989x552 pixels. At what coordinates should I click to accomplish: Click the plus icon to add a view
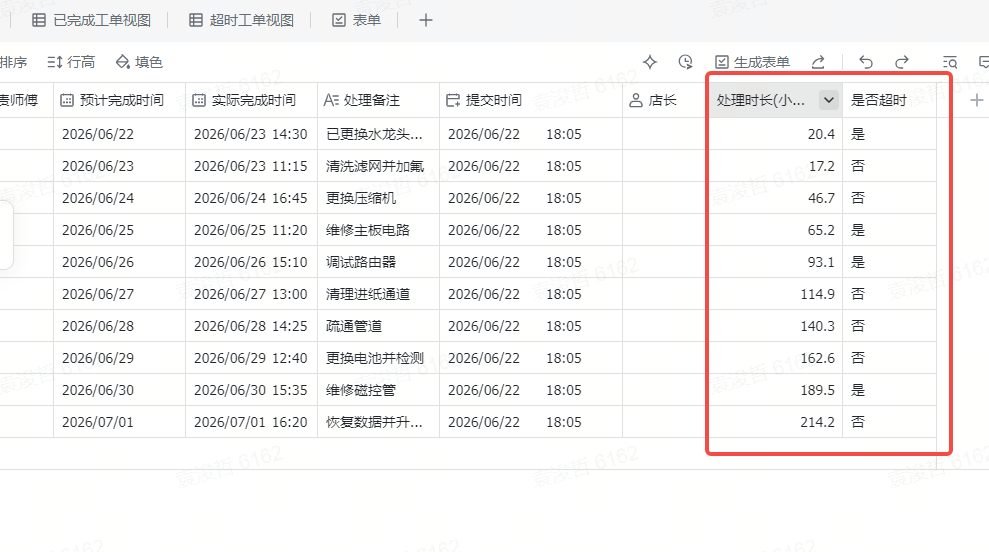coord(426,20)
